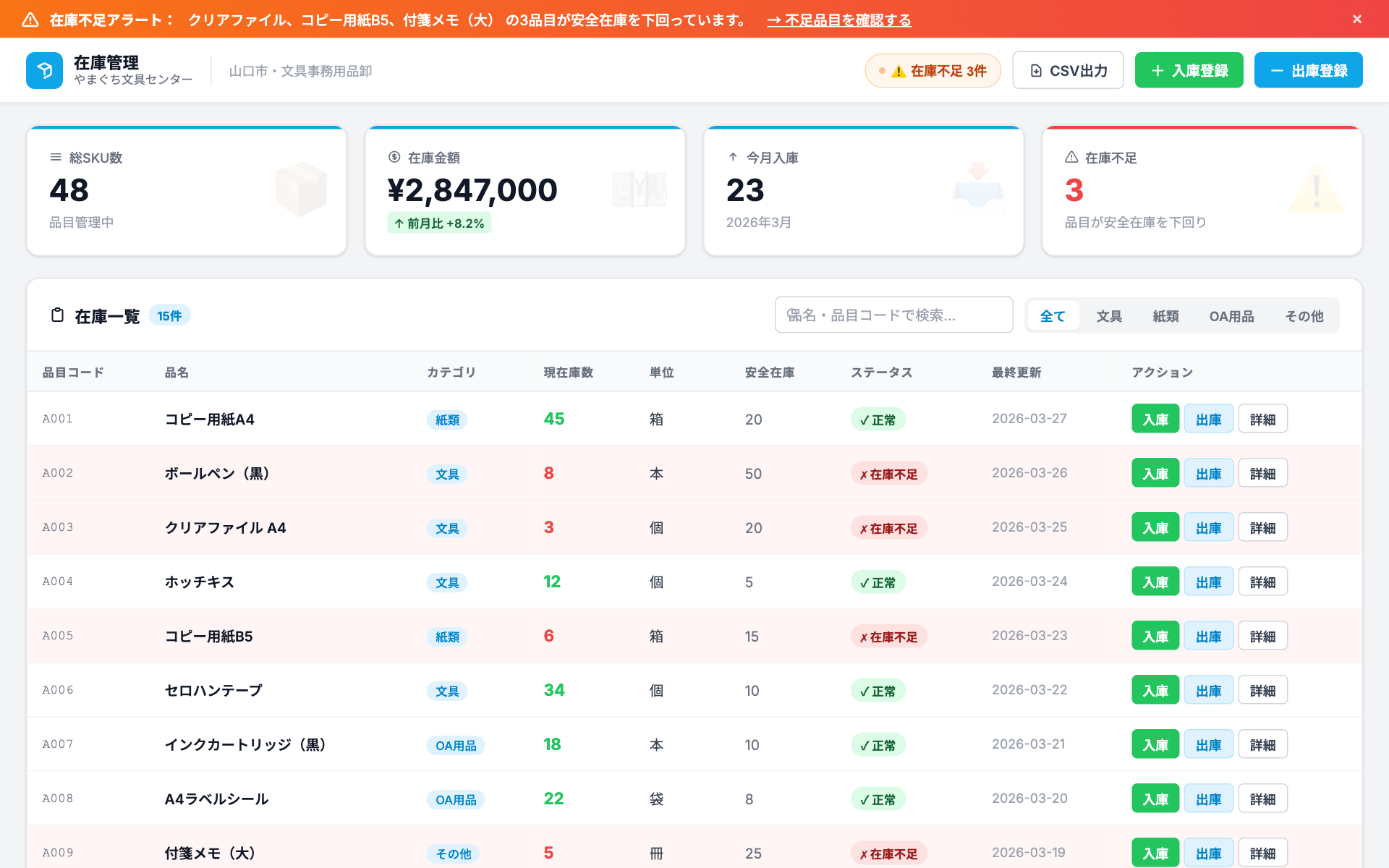Click the blue box logo icon

click(x=44, y=70)
